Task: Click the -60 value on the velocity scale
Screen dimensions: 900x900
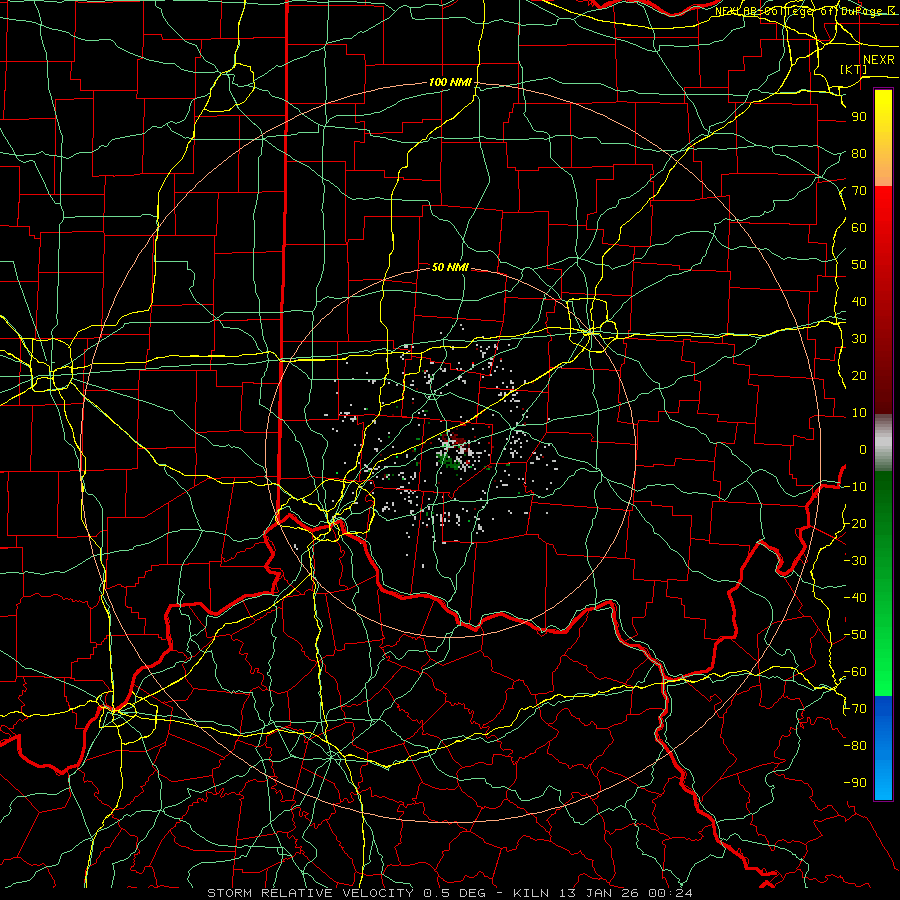Action: tap(855, 672)
